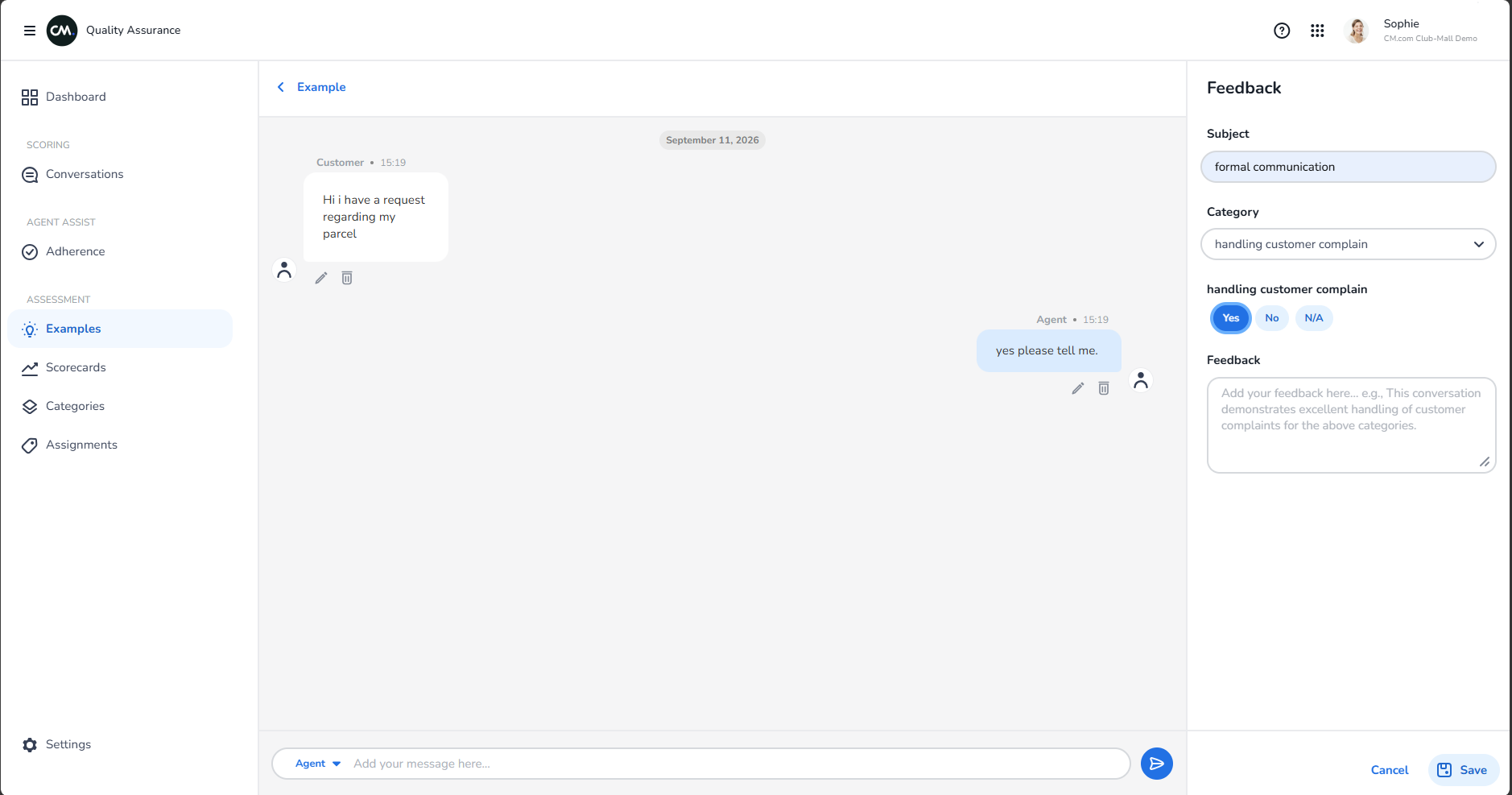This screenshot has width=1512, height=795.
Task: Click the Example breadcrumb link
Action: [321, 87]
